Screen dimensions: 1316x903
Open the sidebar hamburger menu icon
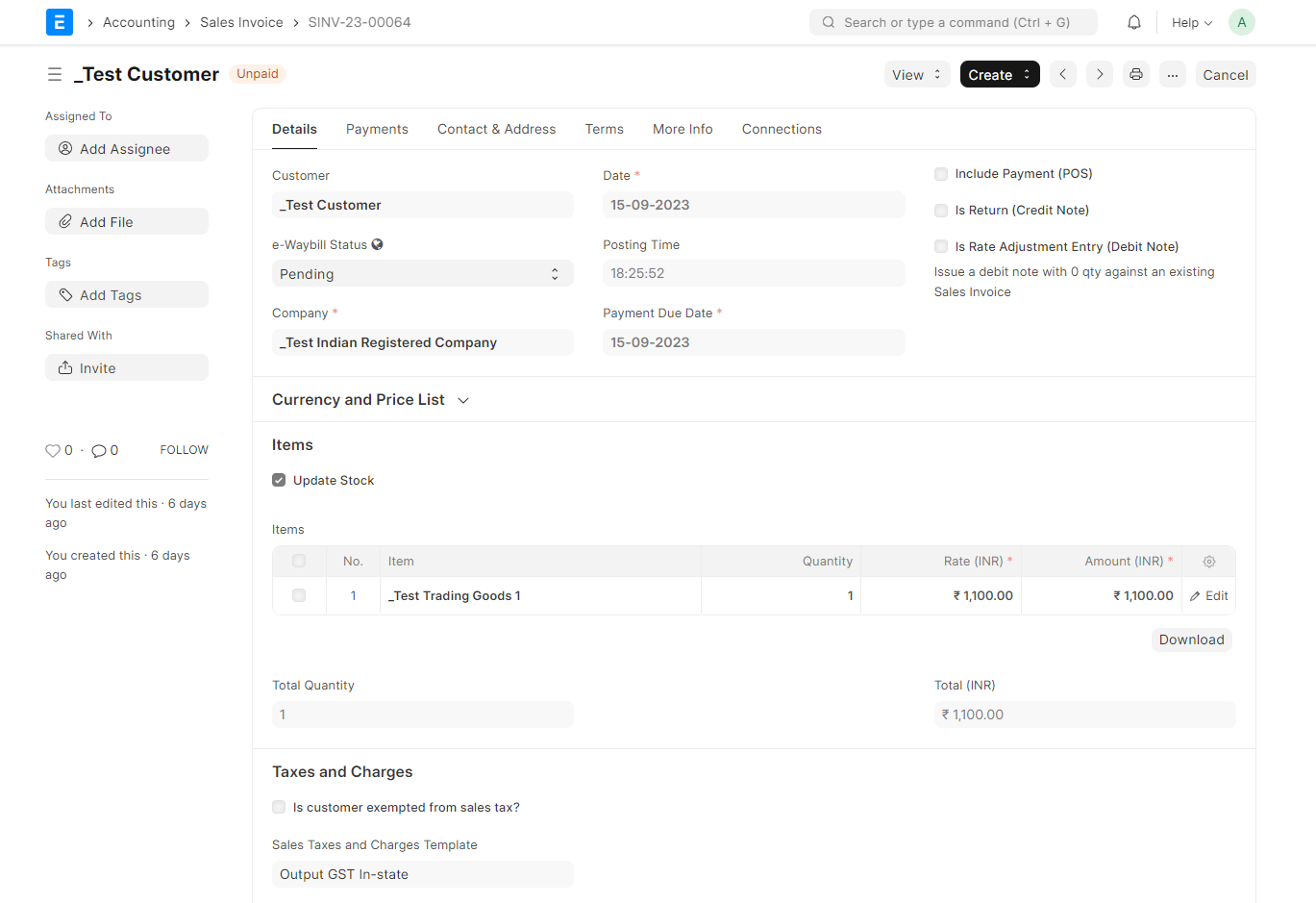55,74
